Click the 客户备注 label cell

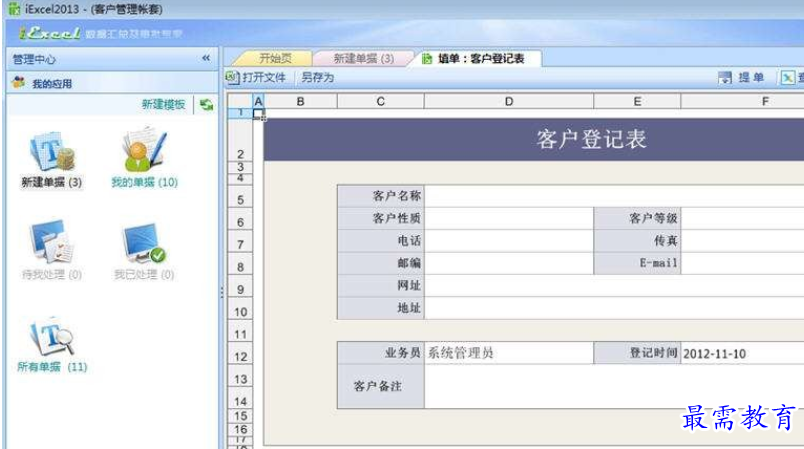[380, 386]
